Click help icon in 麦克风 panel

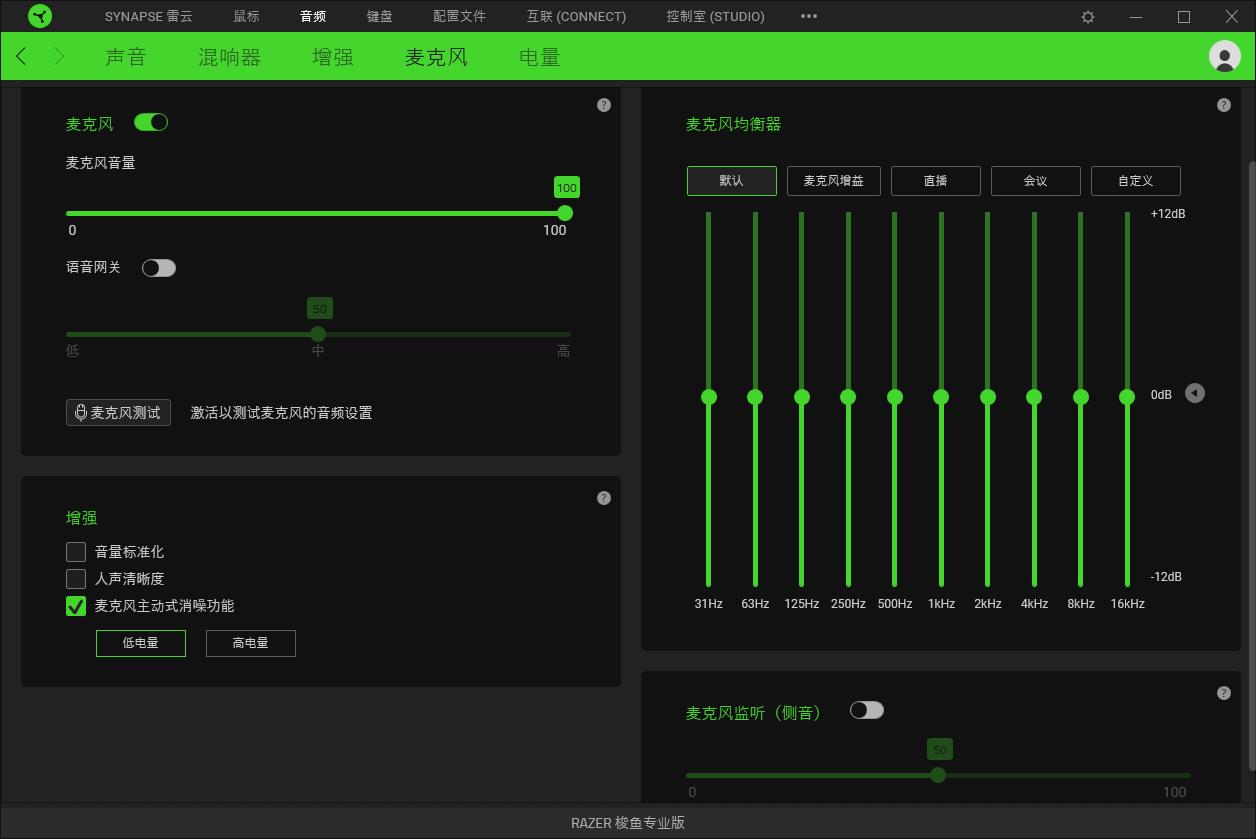pyautogui.click(x=603, y=105)
